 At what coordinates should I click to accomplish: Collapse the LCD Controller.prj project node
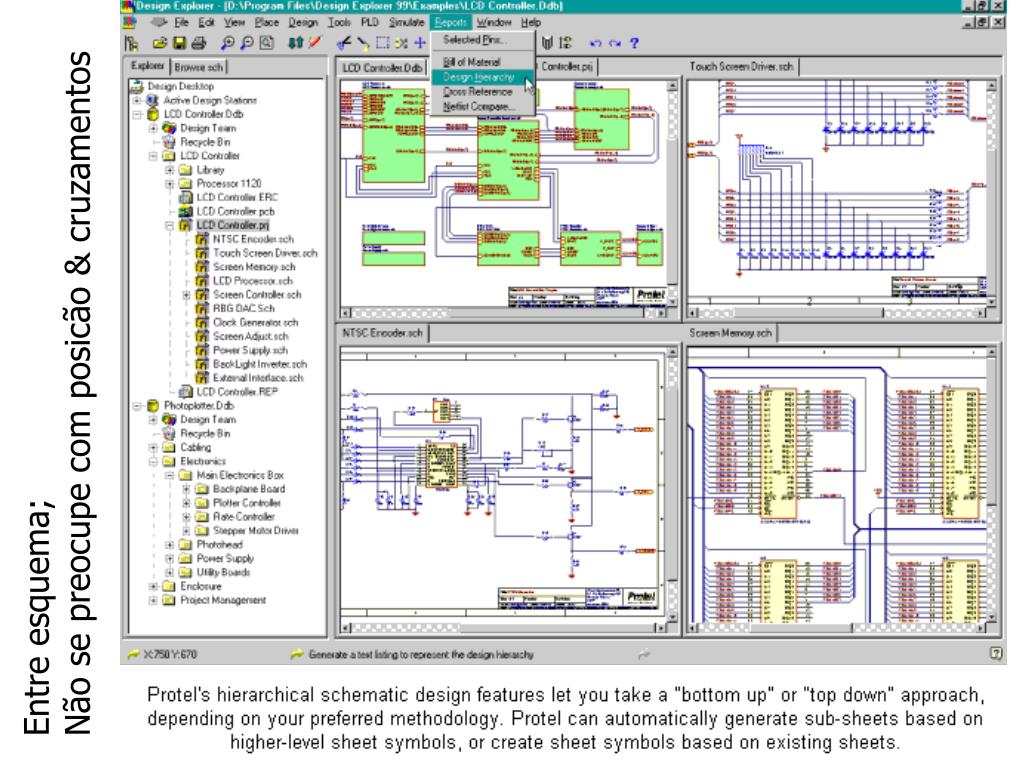[169, 225]
